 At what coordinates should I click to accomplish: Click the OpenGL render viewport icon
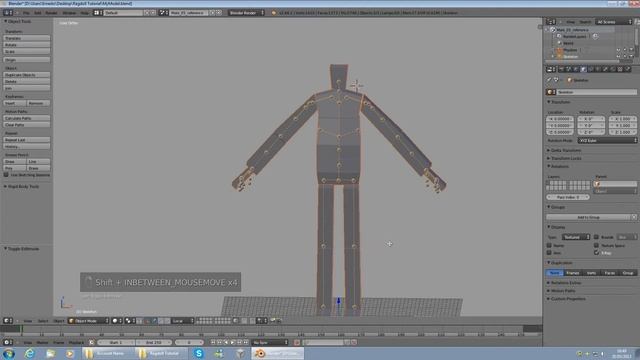click(273, 321)
